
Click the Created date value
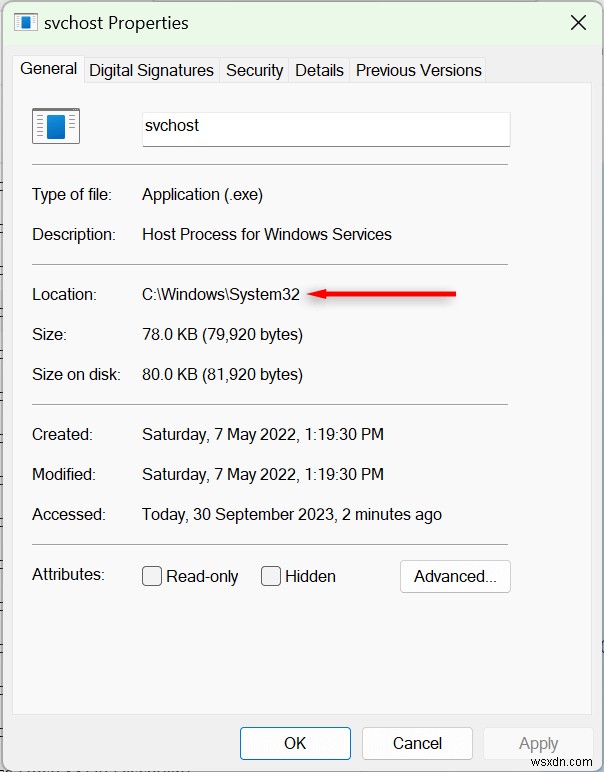click(263, 434)
